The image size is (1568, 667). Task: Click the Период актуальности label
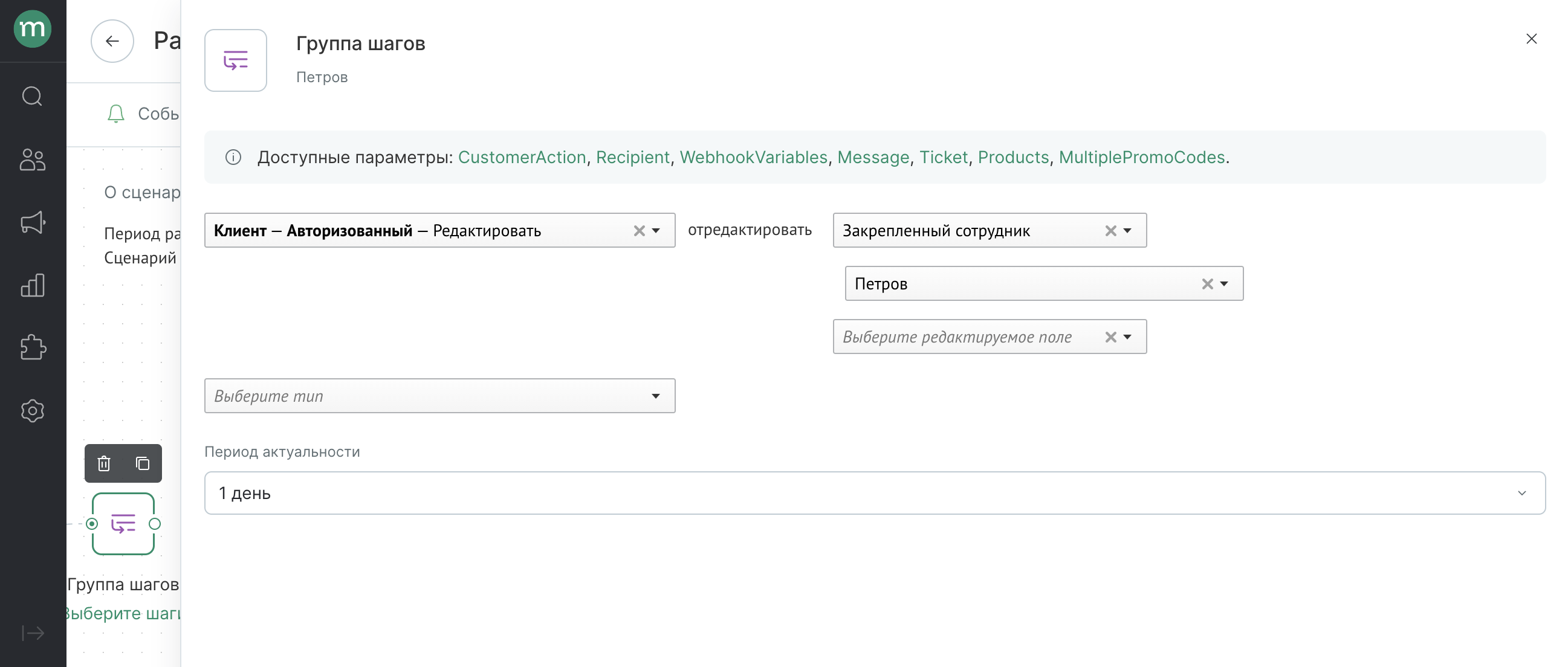[282, 452]
